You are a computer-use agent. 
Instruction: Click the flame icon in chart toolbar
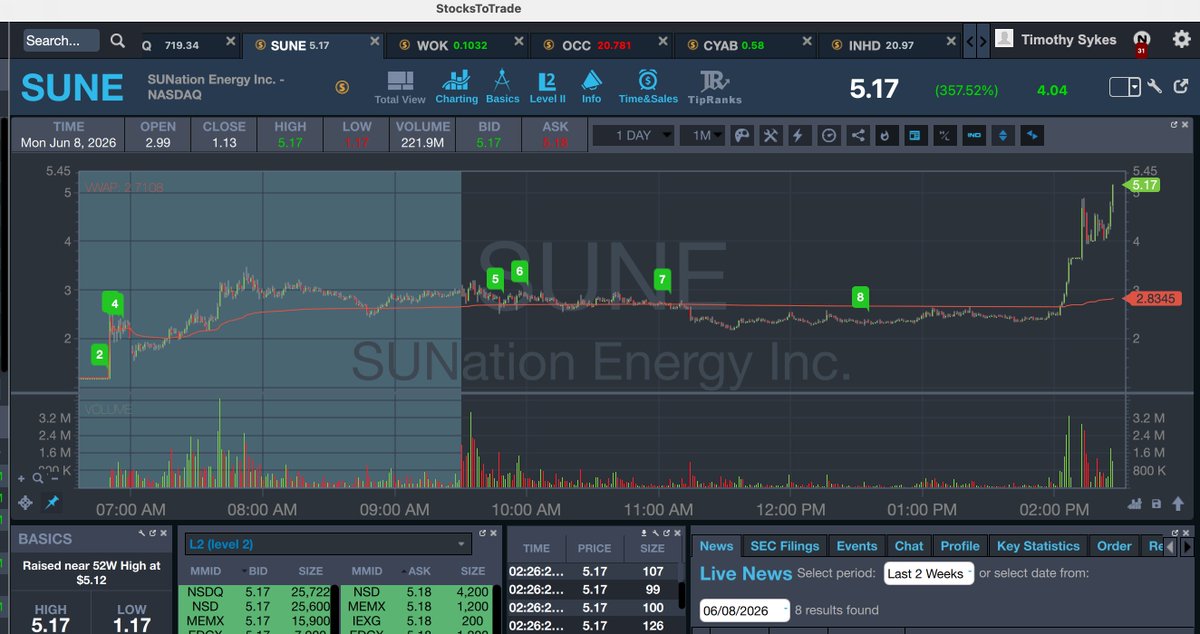(x=885, y=135)
